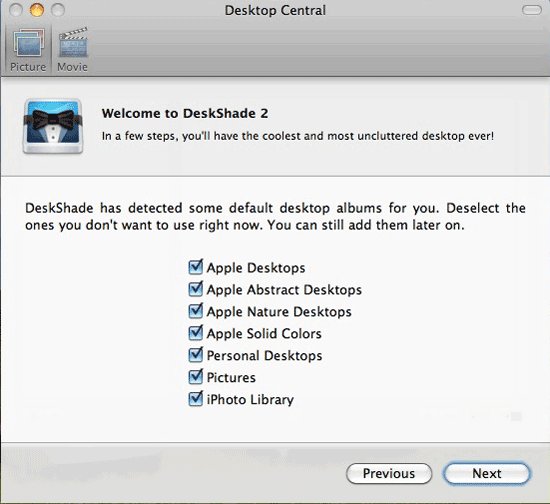550x504 pixels.
Task: Minimize the Desktop Central window
Action: pyautogui.click(x=37, y=10)
